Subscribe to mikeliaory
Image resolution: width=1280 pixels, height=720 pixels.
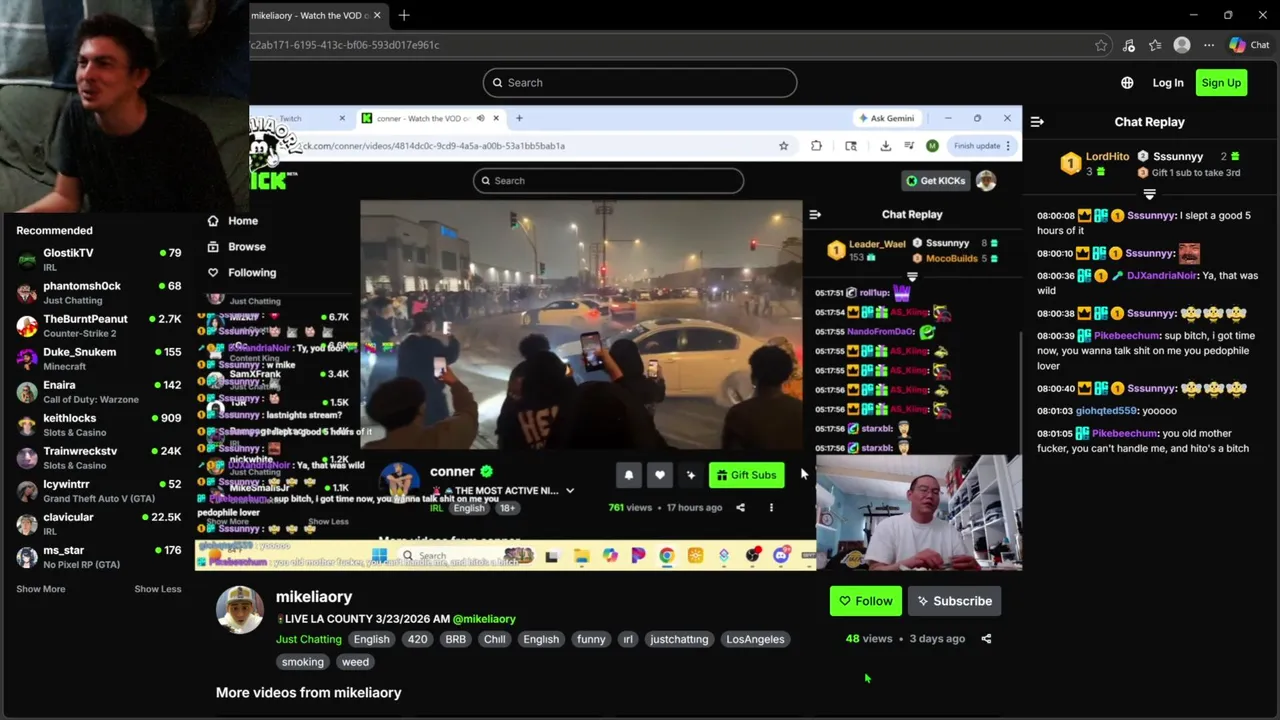coord(955,601)
